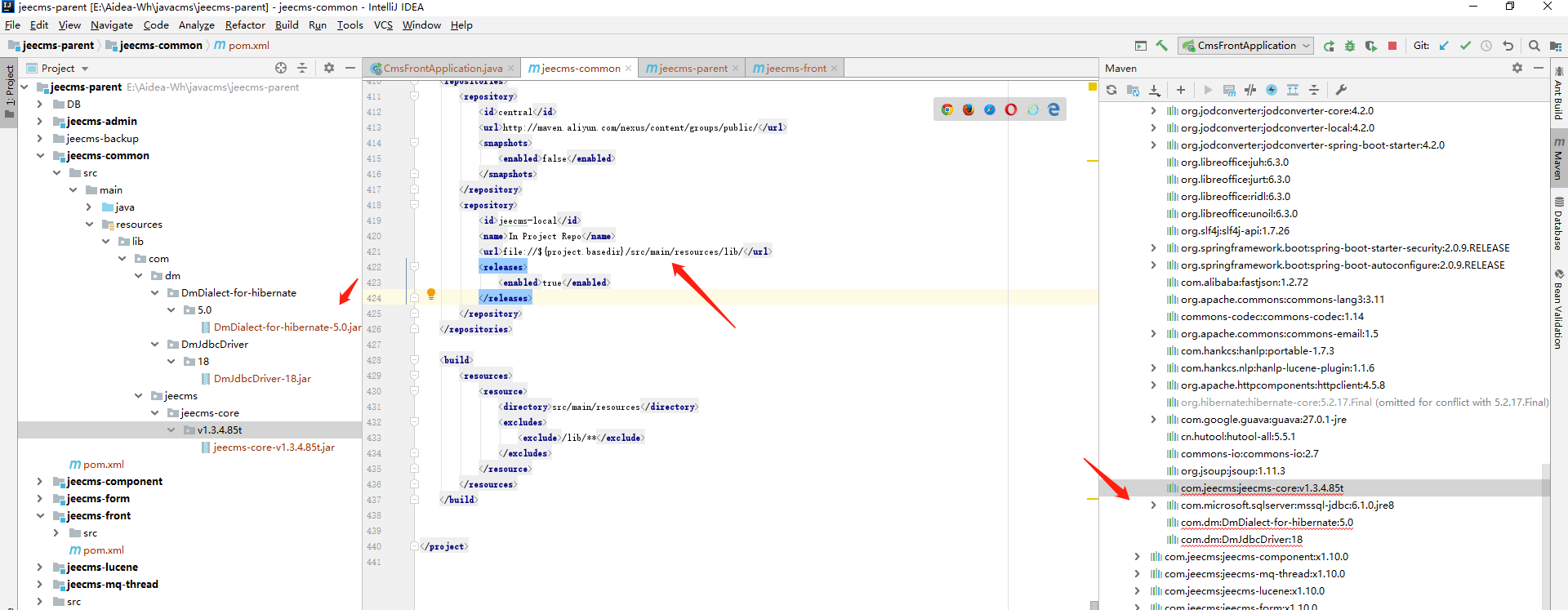Locate the current file in Project tree
The image size is (1568, 610).
click(281, 68)
